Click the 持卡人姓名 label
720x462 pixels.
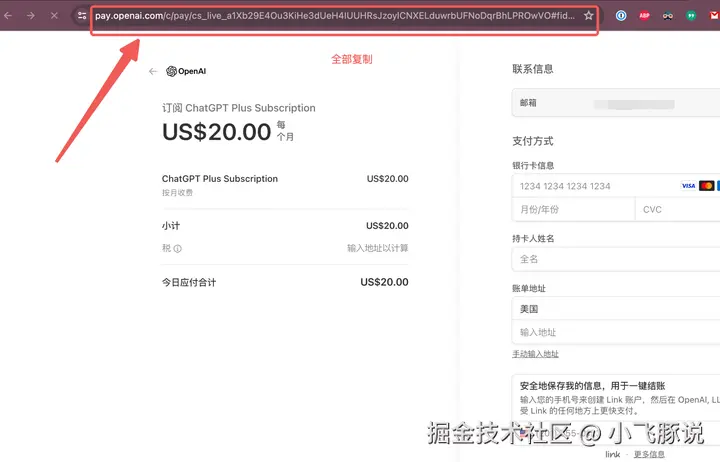coord(533,238)
